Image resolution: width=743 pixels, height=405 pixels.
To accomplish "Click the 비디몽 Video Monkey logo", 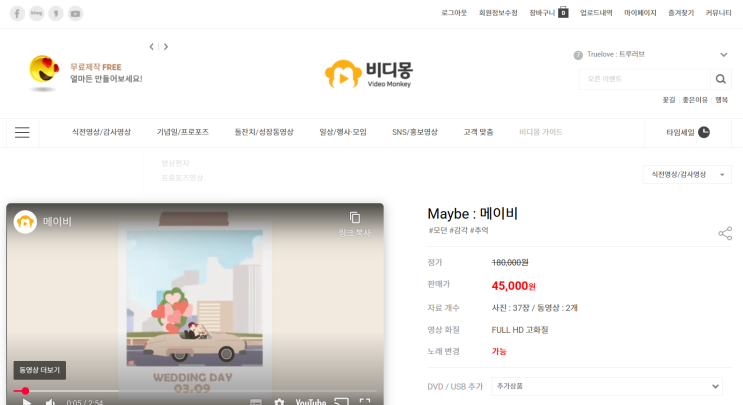I will 369,74.
